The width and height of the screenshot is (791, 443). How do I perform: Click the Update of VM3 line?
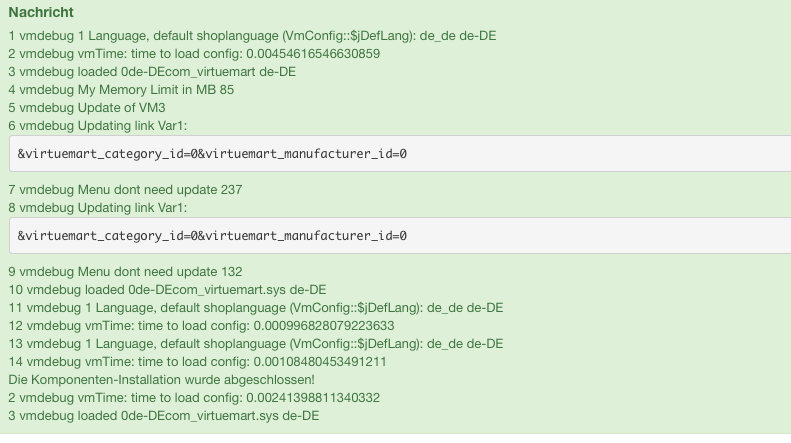pos(87,108)
